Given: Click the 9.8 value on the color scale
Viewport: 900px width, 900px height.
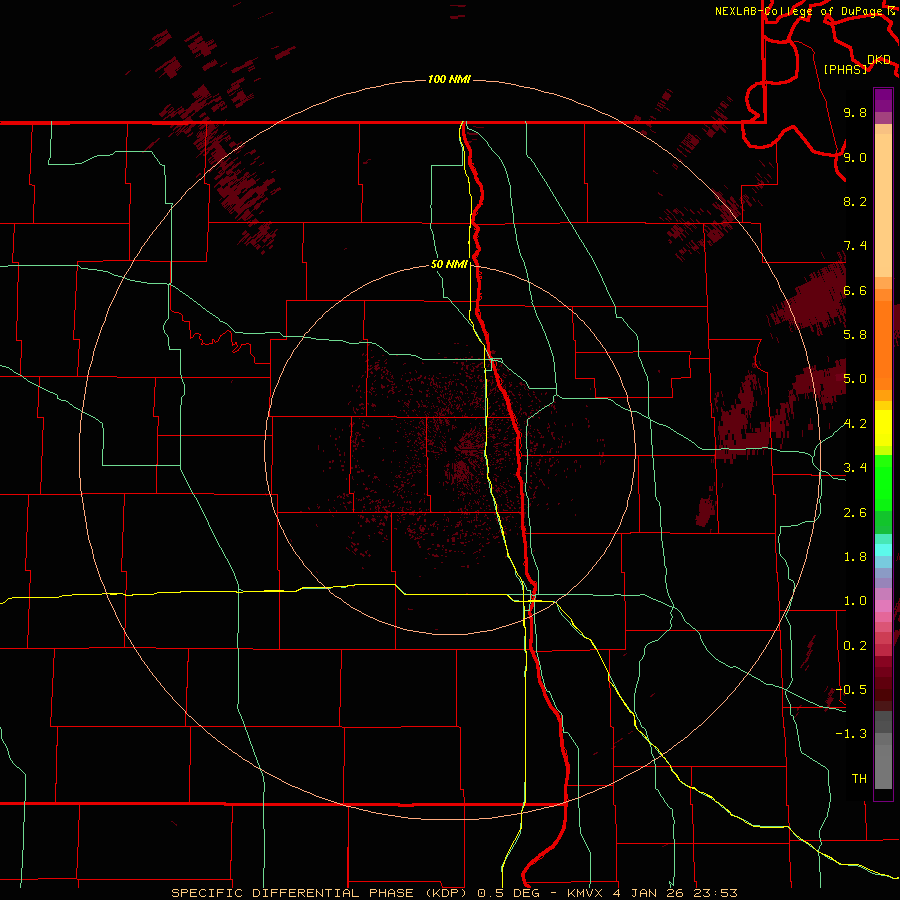Looking at the screenshot, I should 855,112.
